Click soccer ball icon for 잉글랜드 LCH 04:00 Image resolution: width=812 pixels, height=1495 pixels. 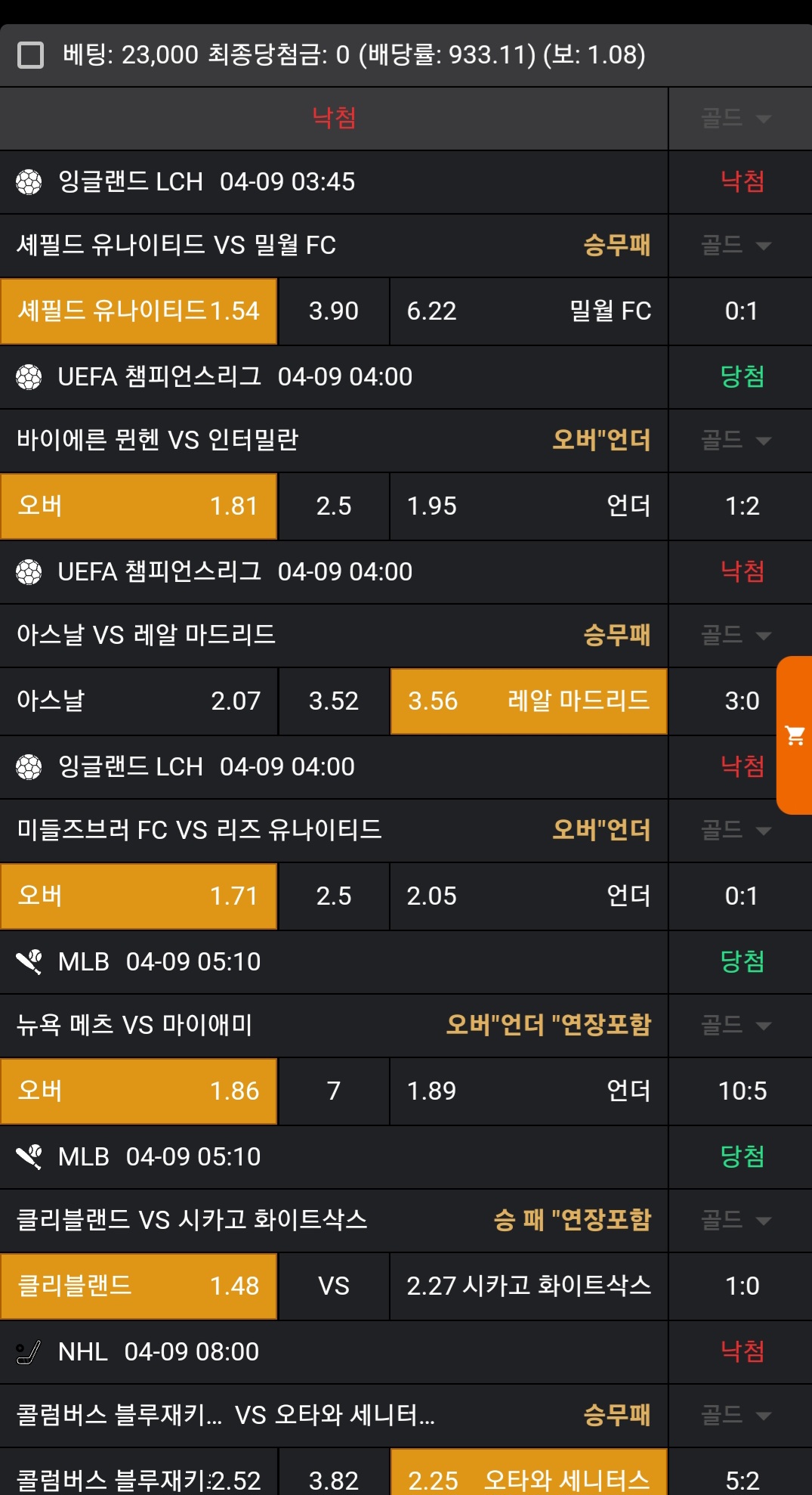pos(29,767)
